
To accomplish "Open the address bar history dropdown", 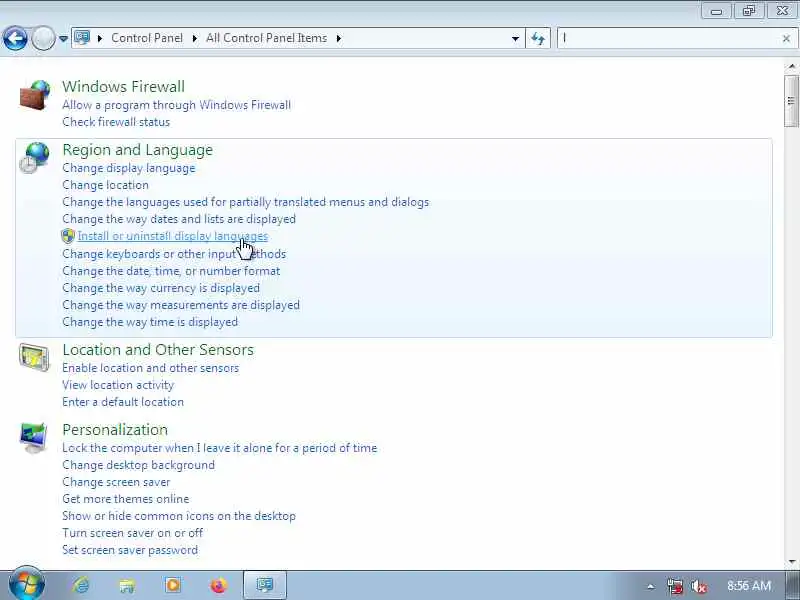I will pyautogui.click(x=515, y=39).
